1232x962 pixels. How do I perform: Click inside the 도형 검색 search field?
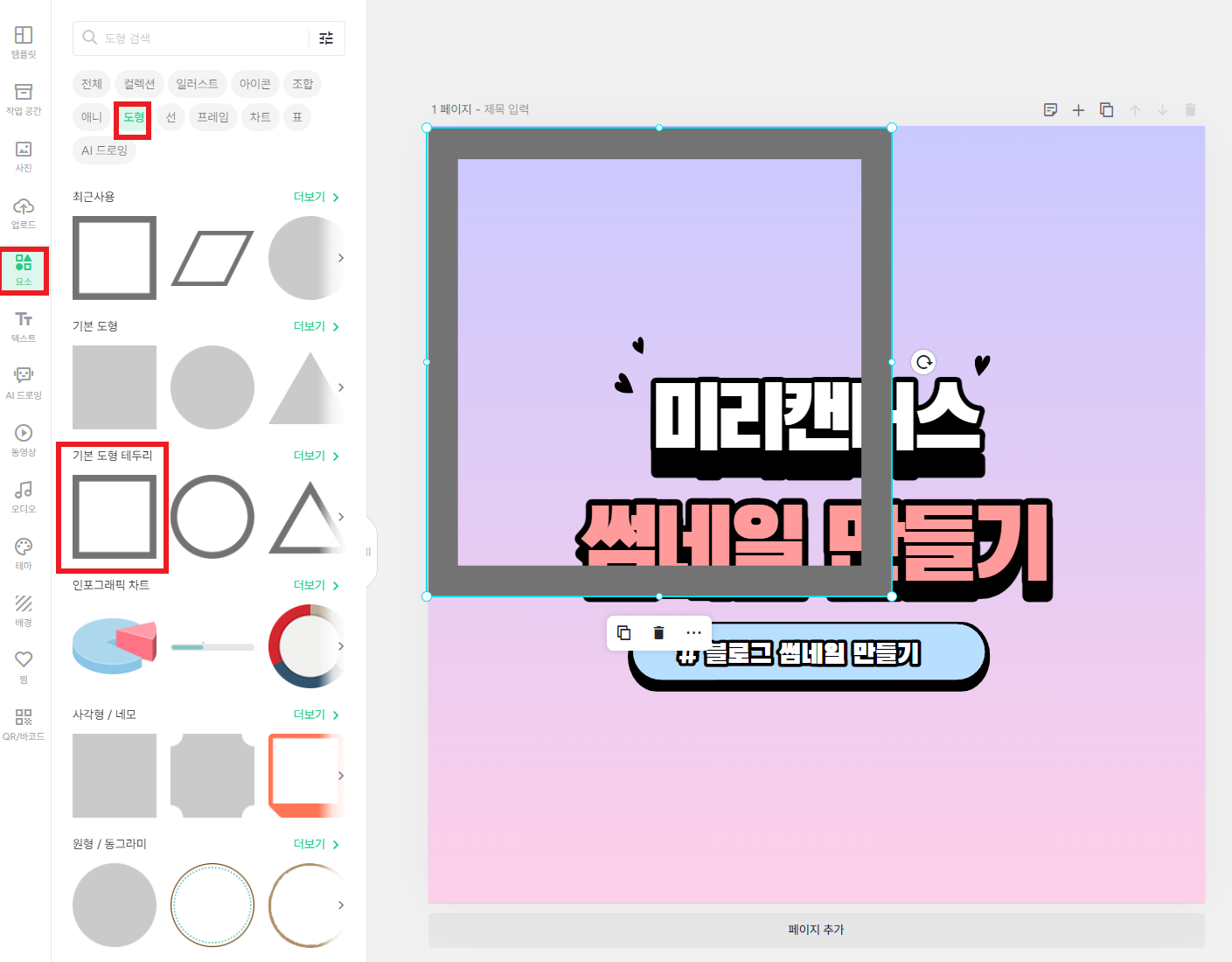tap(192, 38)
